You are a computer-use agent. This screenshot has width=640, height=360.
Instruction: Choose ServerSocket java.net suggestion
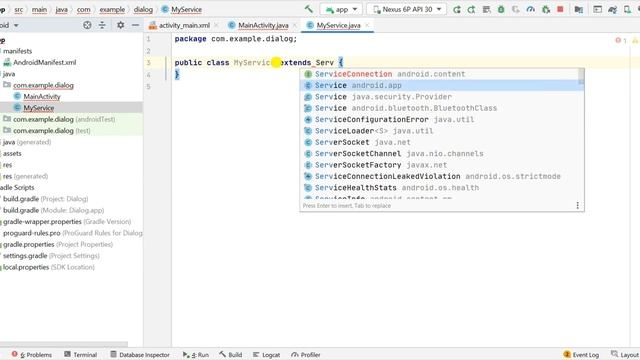439,142
